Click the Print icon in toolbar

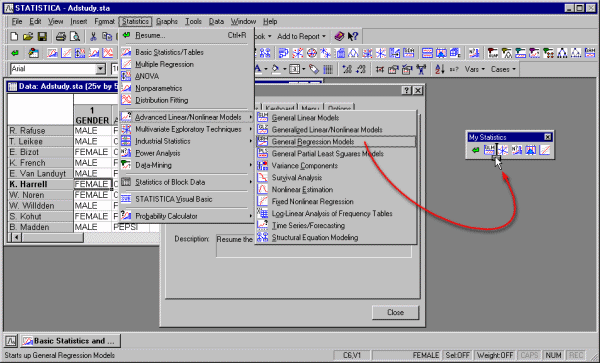point(61,36)
